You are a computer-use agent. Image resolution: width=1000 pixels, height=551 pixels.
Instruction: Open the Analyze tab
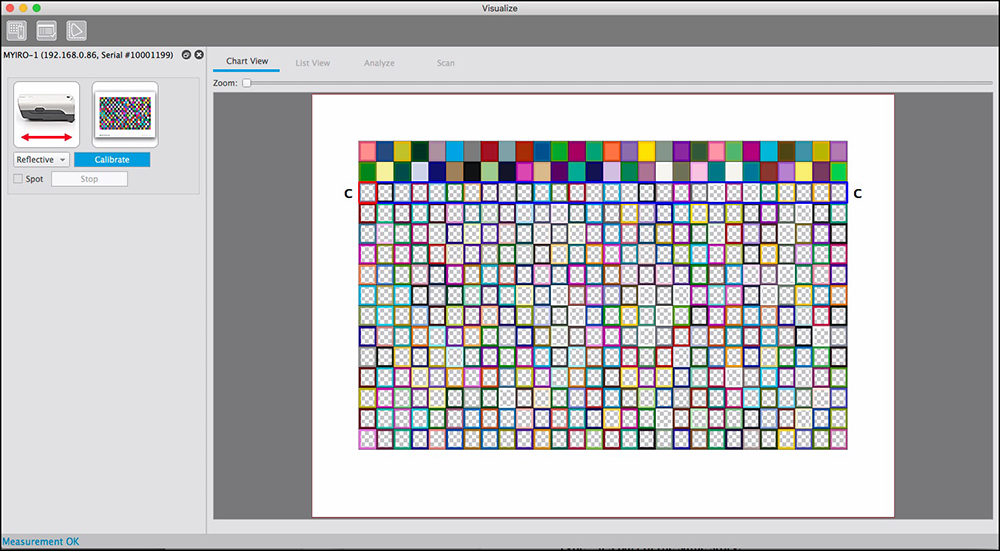pyautogui.click(x=379, y=63)
